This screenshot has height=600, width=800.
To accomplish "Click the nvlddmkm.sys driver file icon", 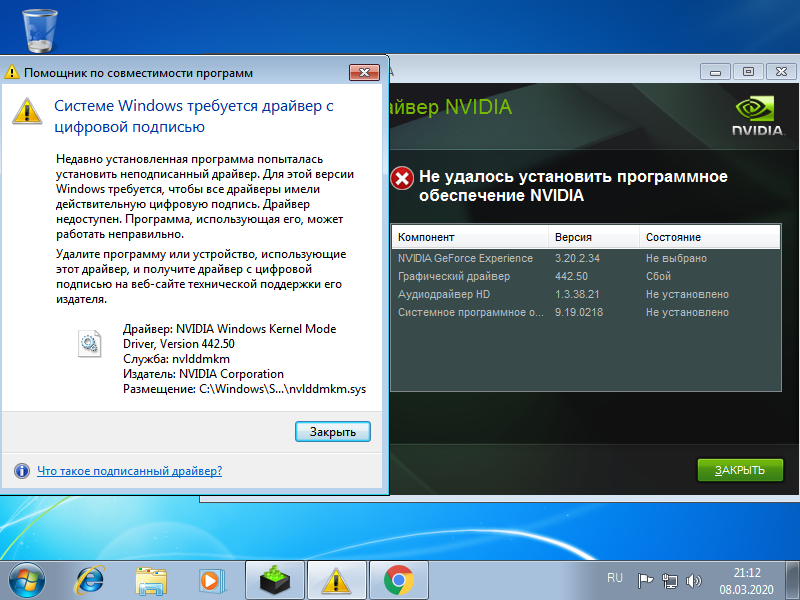I will (x=89, y=343).
